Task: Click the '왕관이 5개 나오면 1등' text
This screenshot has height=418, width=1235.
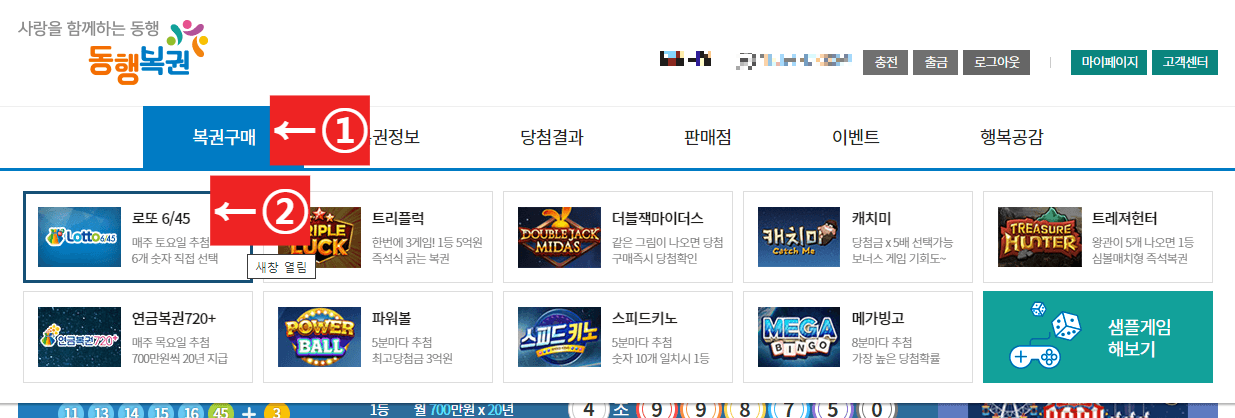Action: (1143, 243)
